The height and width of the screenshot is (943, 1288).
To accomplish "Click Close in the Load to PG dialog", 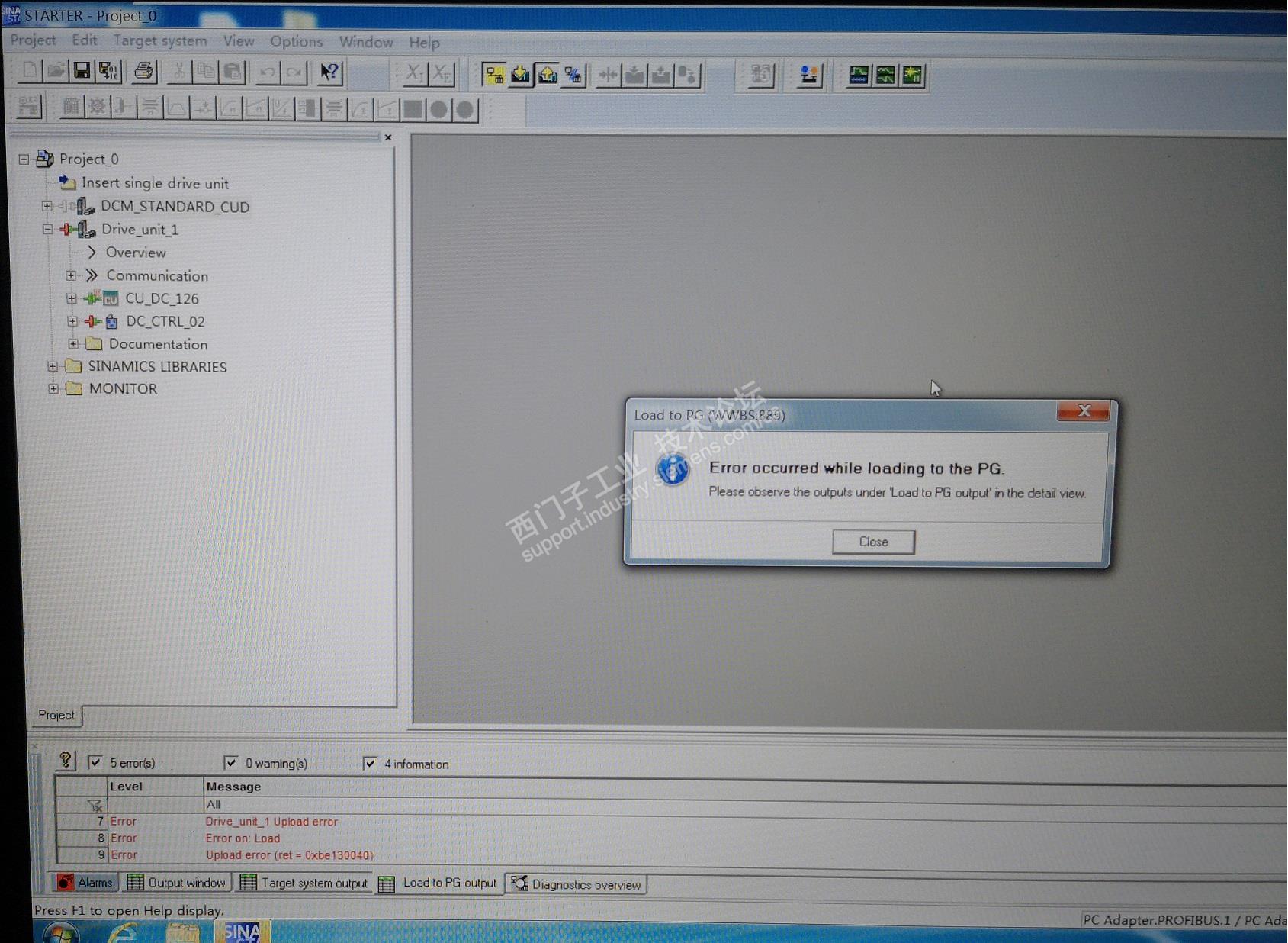I will tap(874, 542).
